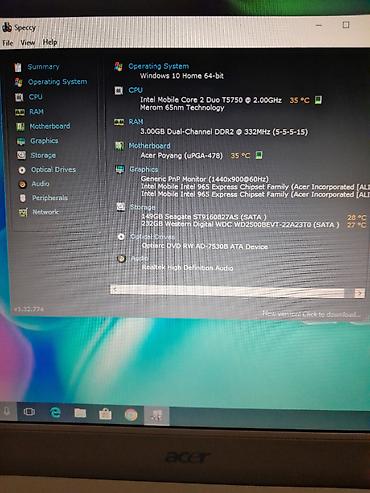Click the Cortana microphone icon

point(6,411)
